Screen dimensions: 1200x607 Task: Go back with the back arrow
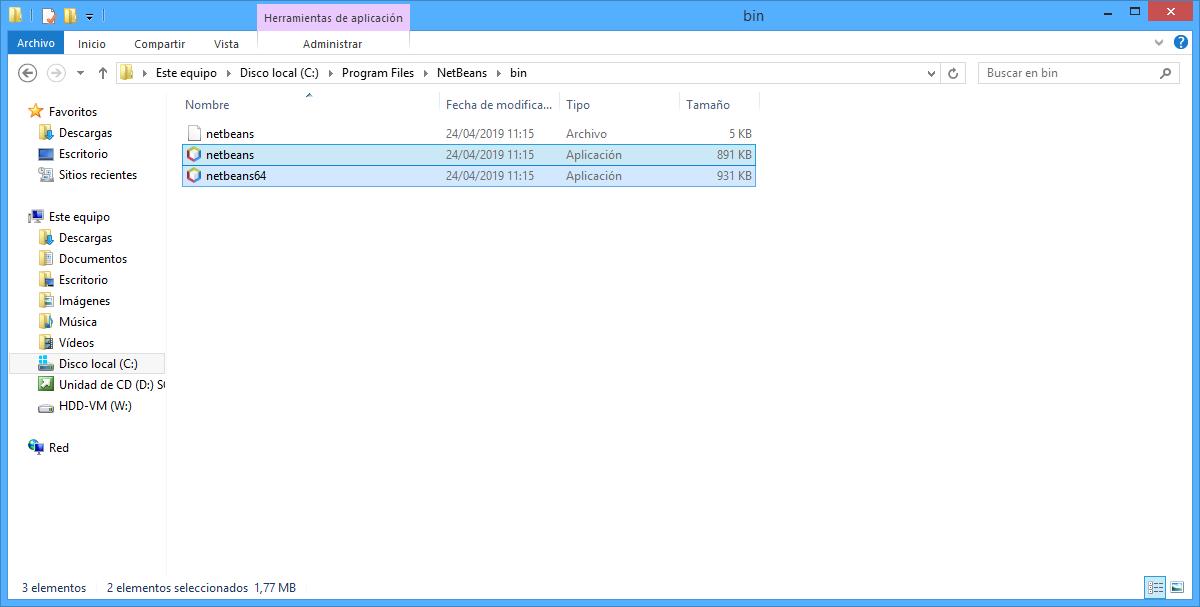click(x=28, y=73)
